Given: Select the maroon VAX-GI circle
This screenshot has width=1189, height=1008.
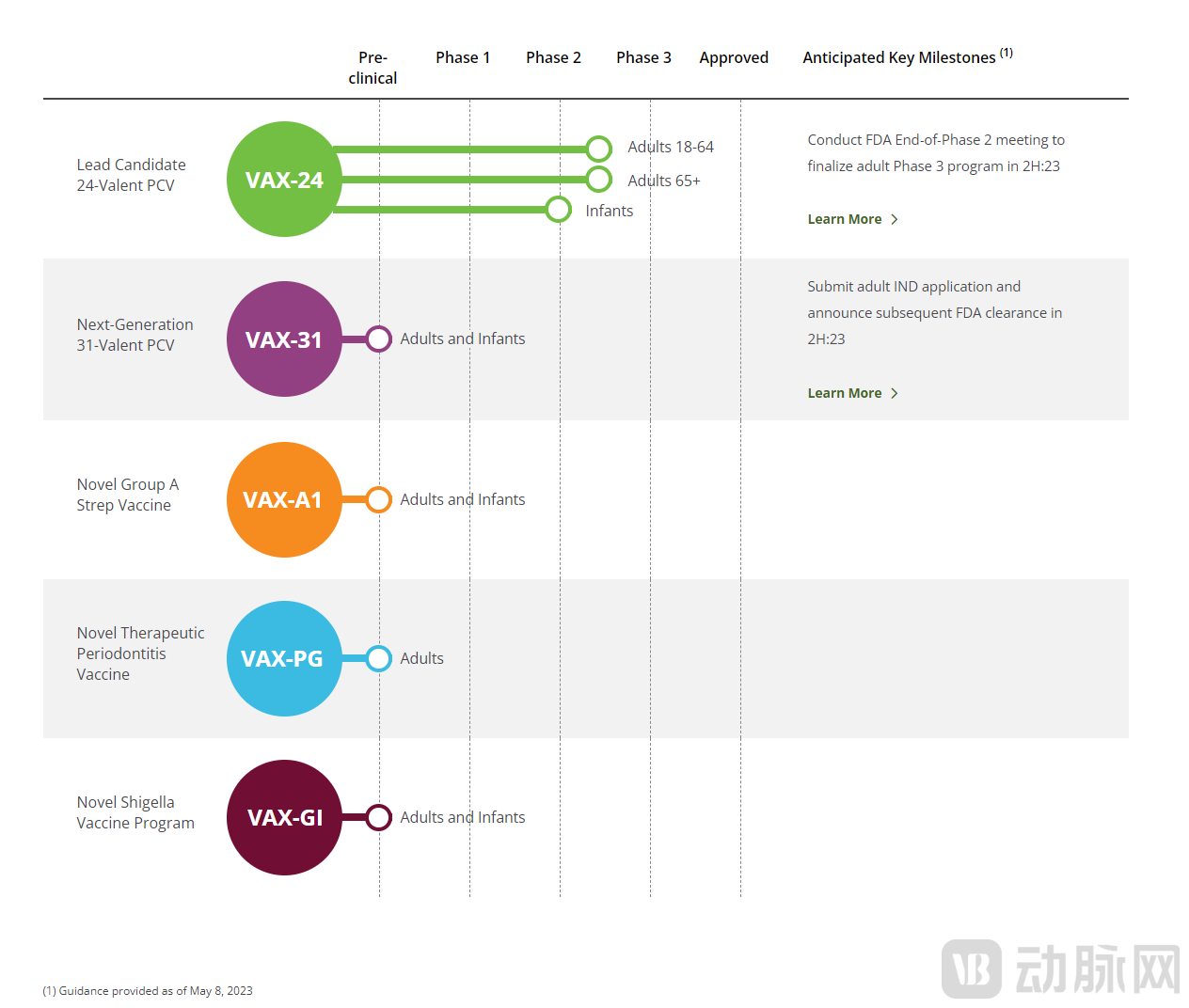Looking at the screenshot, I should tap(284, 817).
